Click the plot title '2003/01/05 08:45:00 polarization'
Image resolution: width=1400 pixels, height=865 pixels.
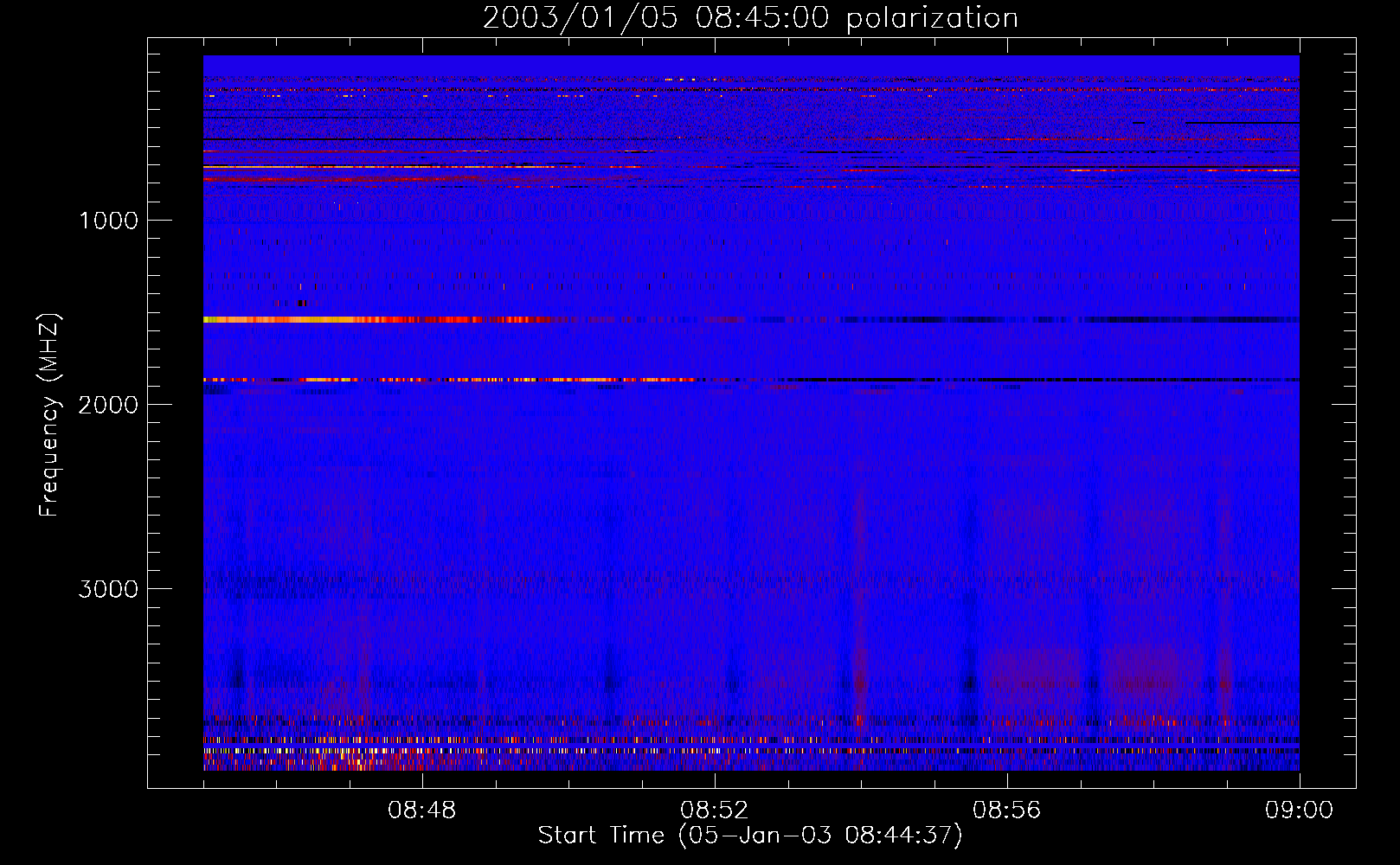tap(750, 17)
